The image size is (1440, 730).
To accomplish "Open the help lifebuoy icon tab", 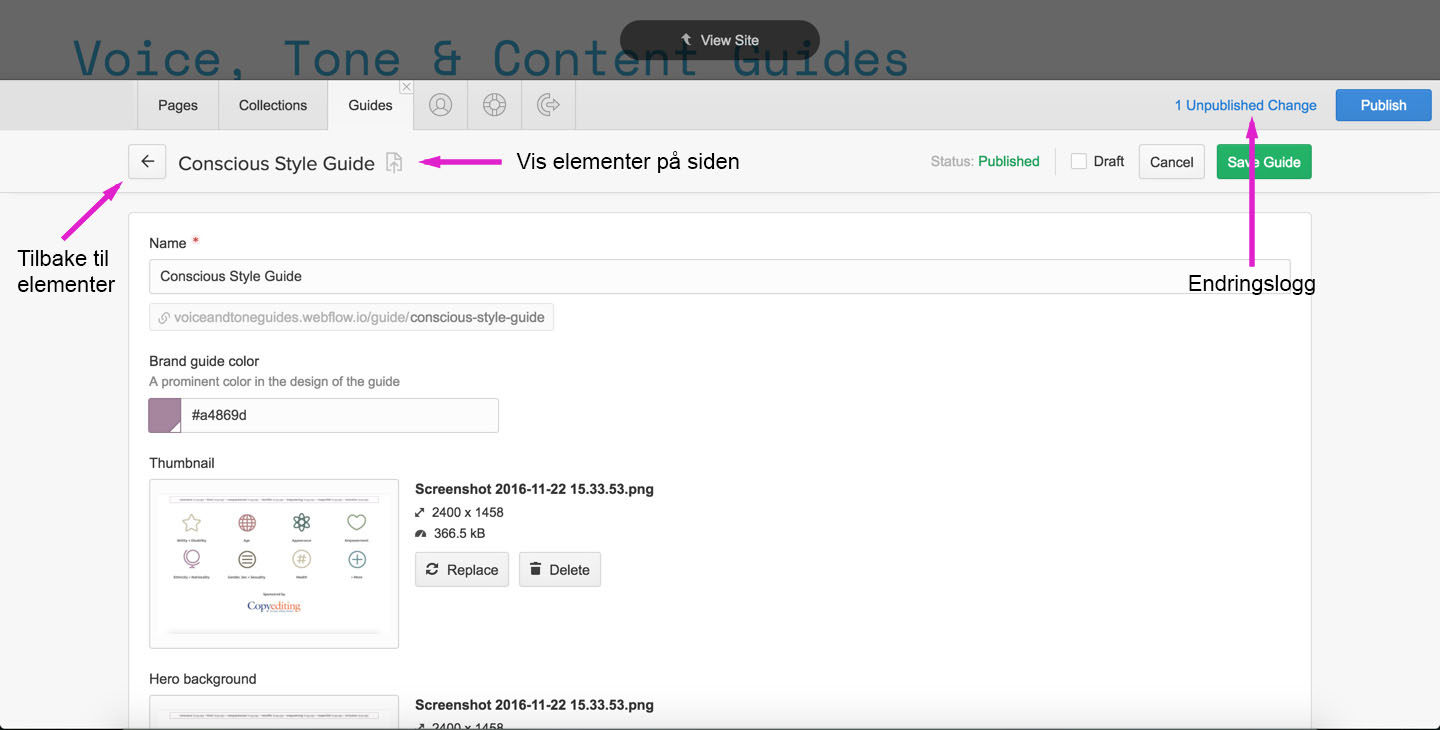I will click(x=495, y=105).
